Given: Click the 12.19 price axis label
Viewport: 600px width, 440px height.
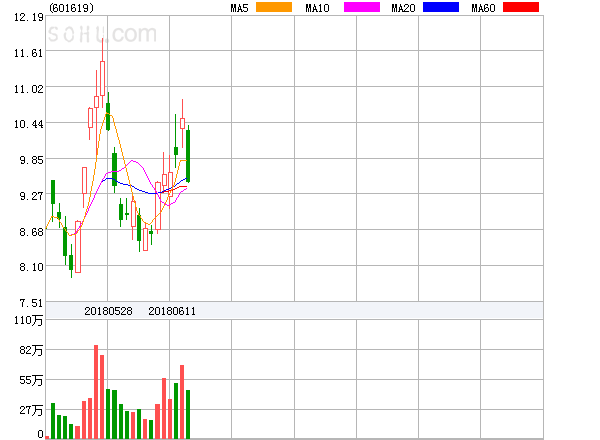Looking at the screenshot, I should 29,17.
